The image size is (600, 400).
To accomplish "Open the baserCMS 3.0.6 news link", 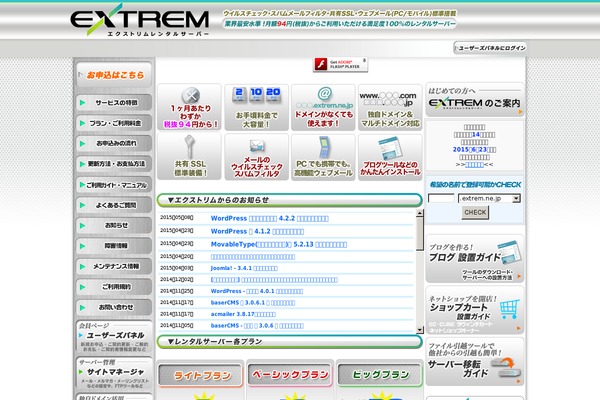I will [257, 326].
